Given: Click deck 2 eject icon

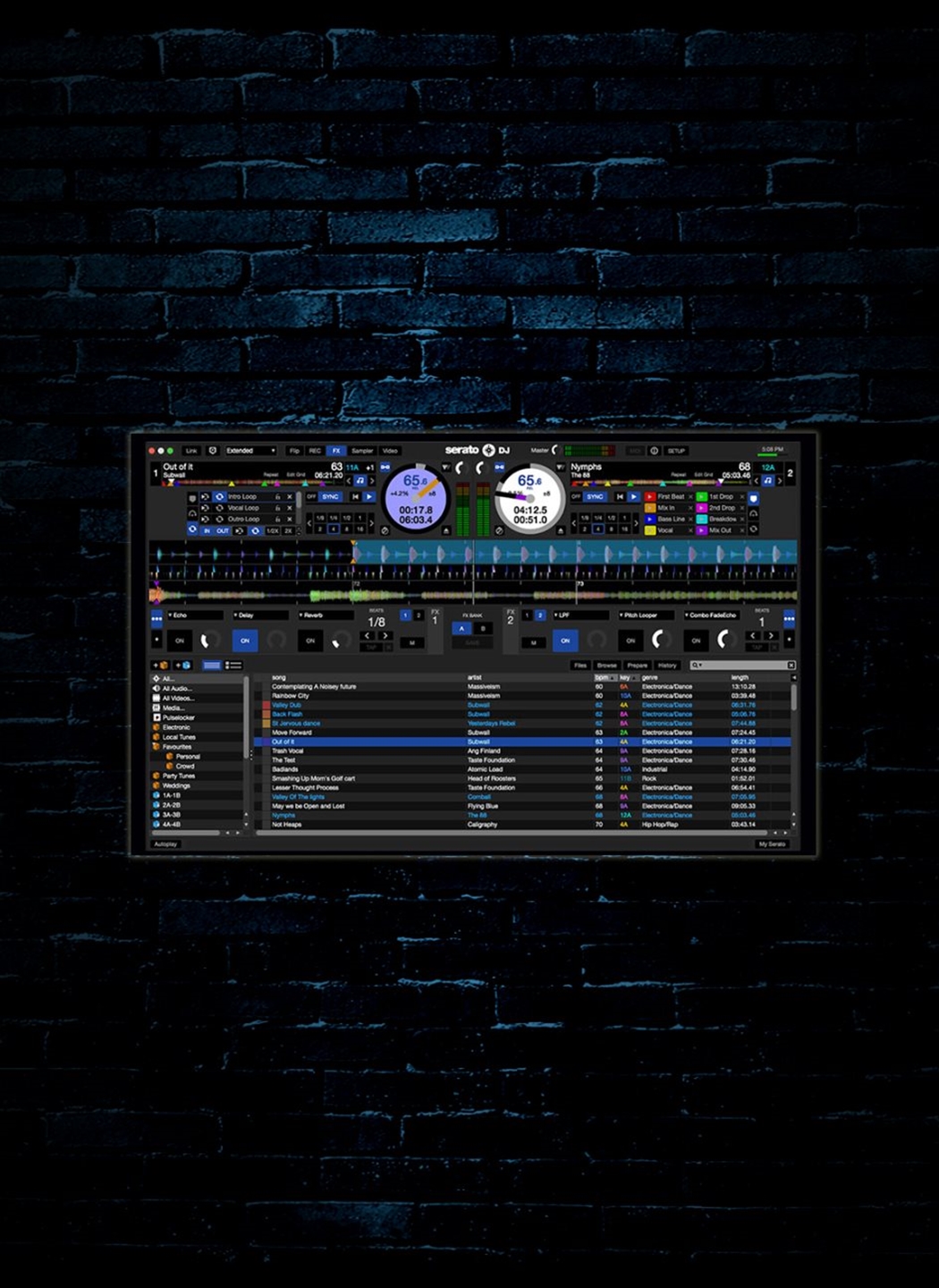Looking at the screenshot, I should (x=560, y=530).
